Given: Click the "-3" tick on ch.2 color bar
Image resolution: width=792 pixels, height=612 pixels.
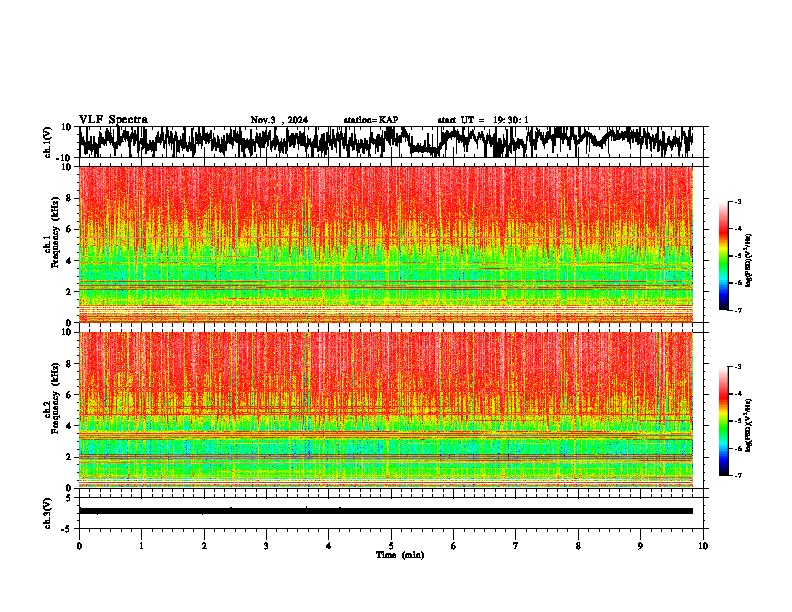Looking at the screenshot, I should [737, 367].
